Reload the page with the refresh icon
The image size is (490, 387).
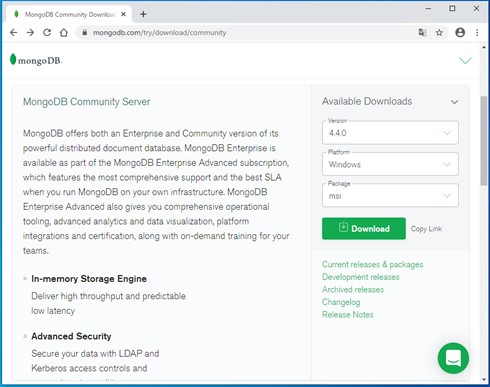47,33
